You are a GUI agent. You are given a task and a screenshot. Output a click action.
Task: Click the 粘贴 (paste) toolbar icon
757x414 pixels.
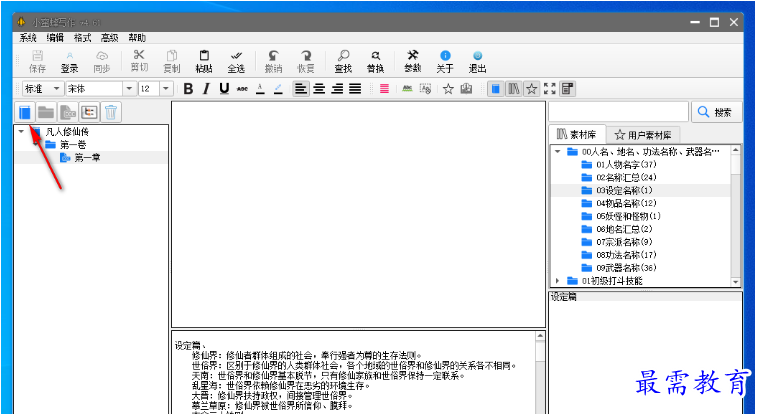[x=203, y=60]
